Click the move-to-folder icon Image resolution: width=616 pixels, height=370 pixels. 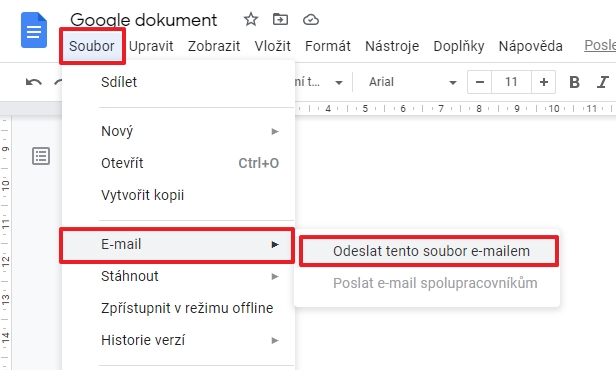280,19
